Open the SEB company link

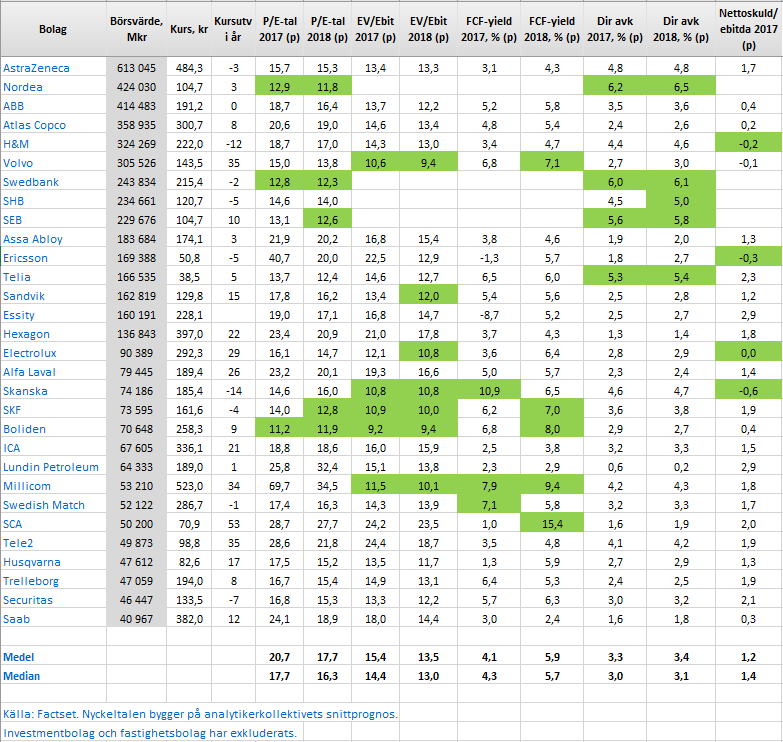tap(12, 220)
